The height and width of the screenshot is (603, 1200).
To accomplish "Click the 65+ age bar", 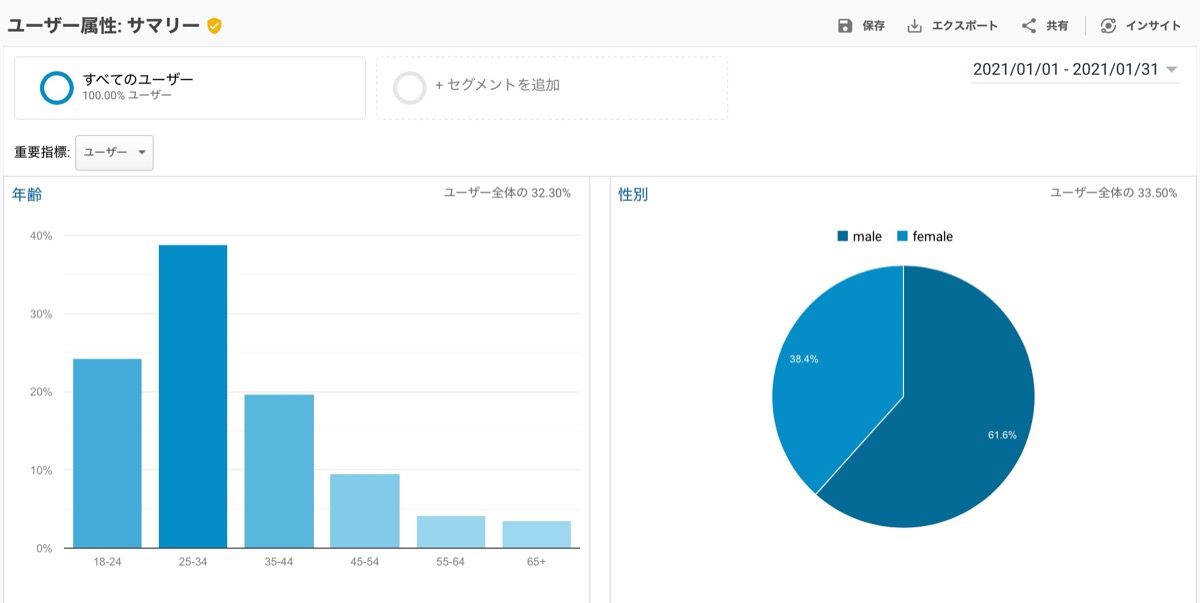I will coord(537,534).
